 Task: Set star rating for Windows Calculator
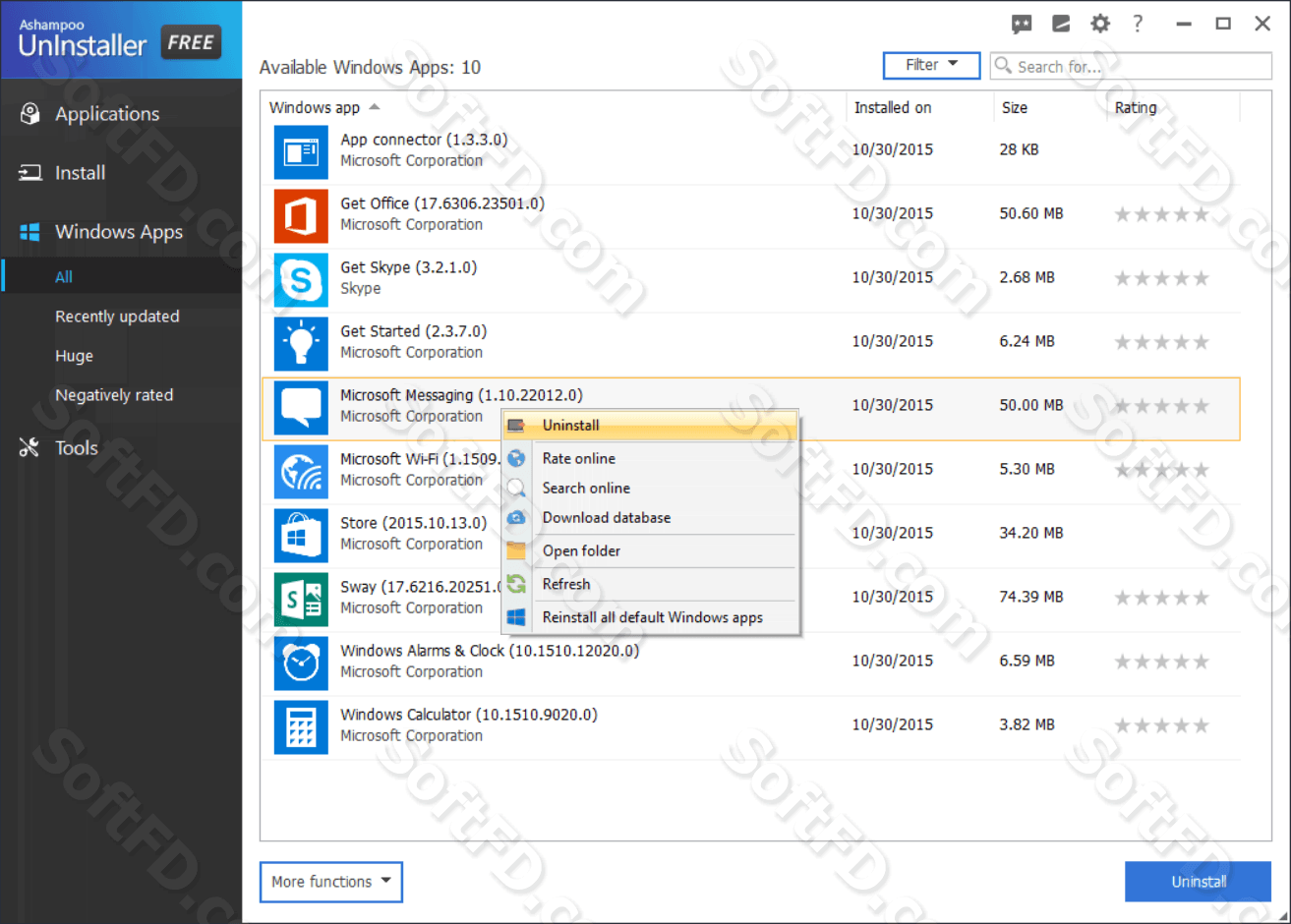pos(1161,725)
